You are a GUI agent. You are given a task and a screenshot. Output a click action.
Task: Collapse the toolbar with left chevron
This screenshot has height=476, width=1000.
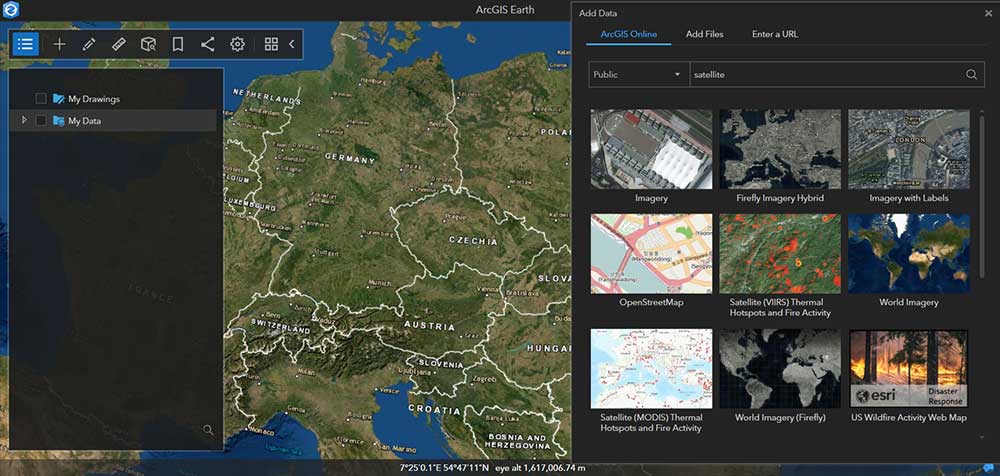291,44
